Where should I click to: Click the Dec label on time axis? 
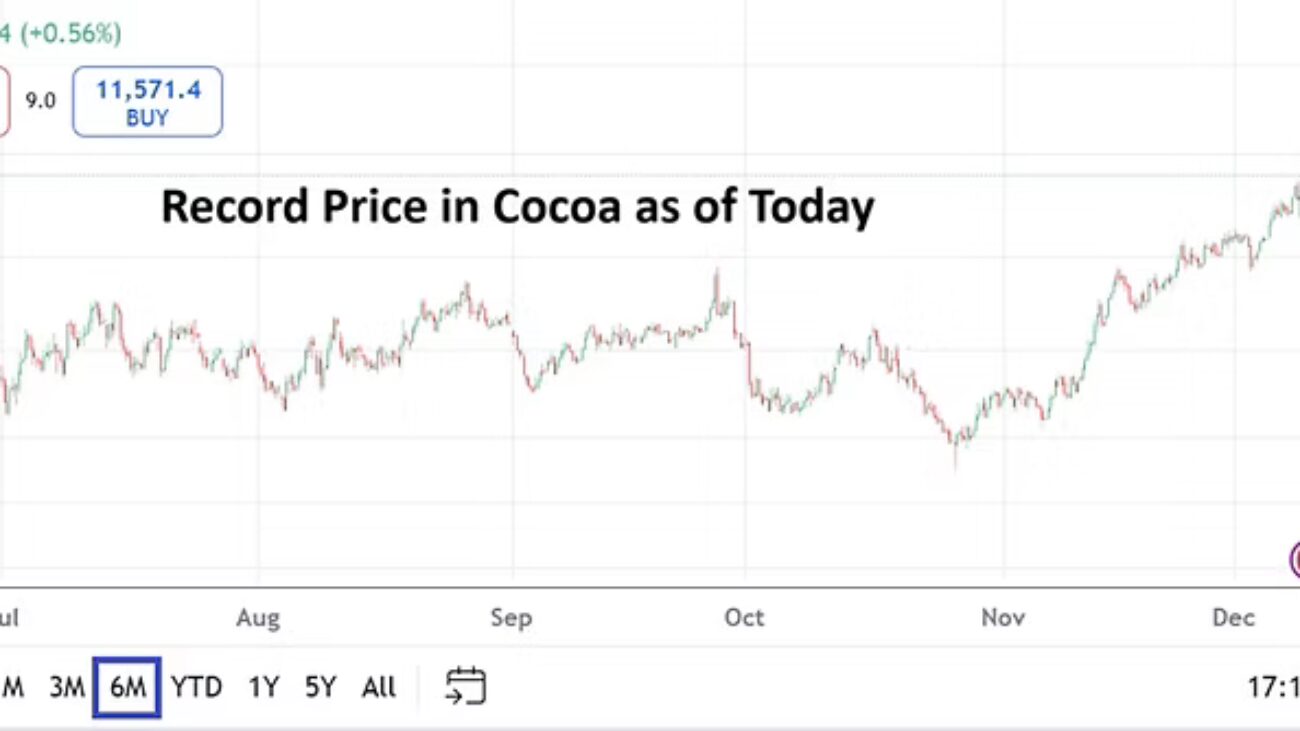click(x=1233, y=618)
